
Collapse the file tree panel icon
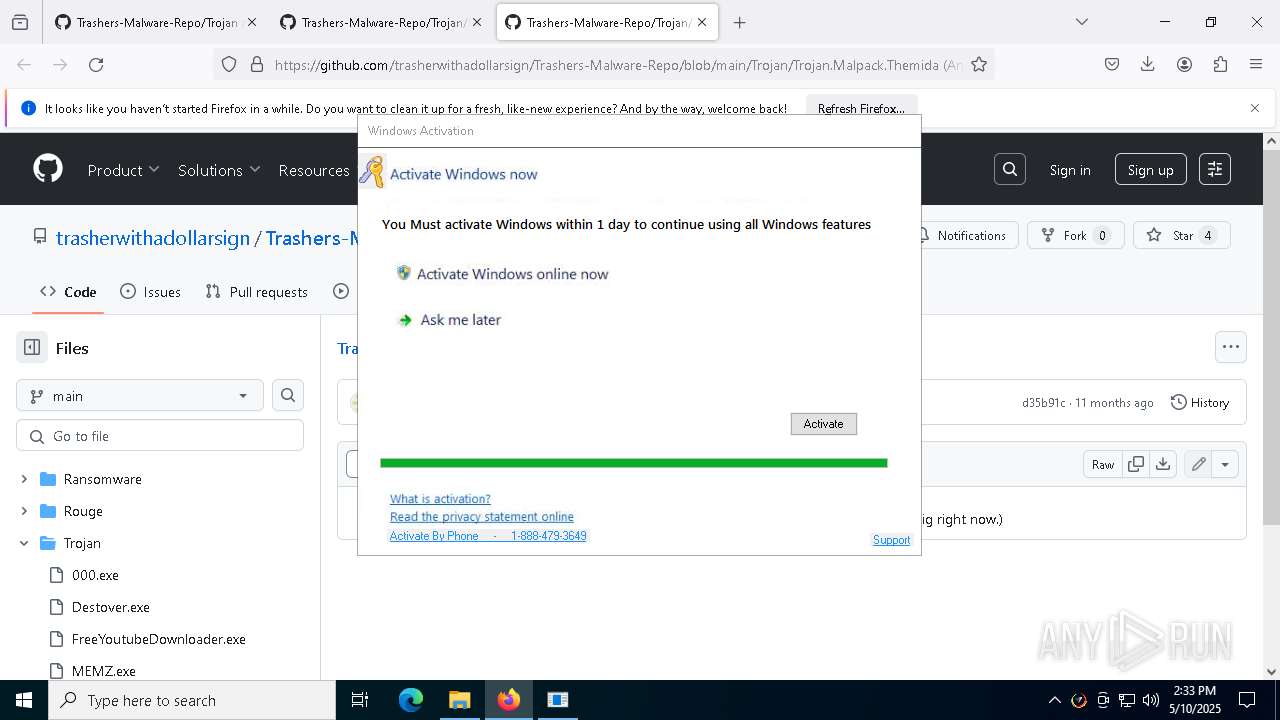point(32,348)
